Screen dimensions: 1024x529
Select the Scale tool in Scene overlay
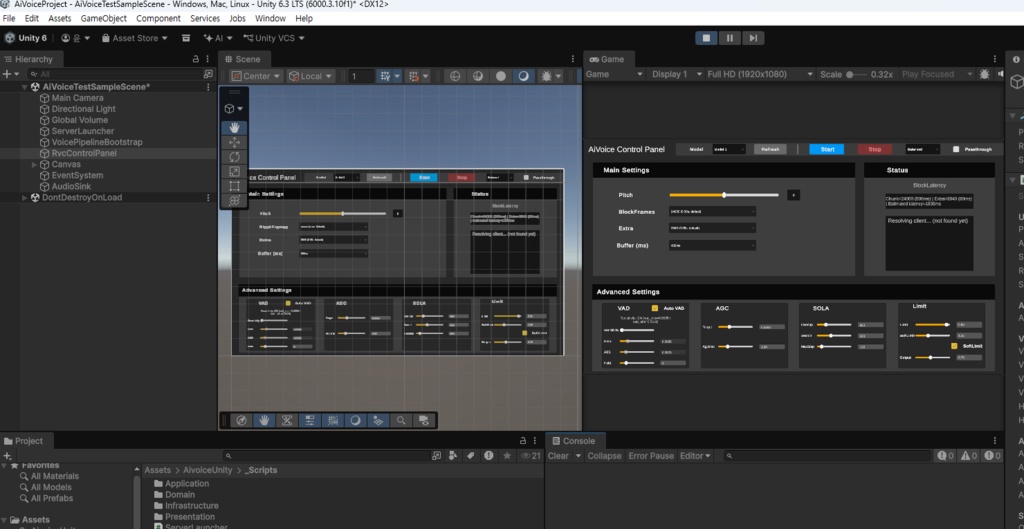[x=234, y=171]
